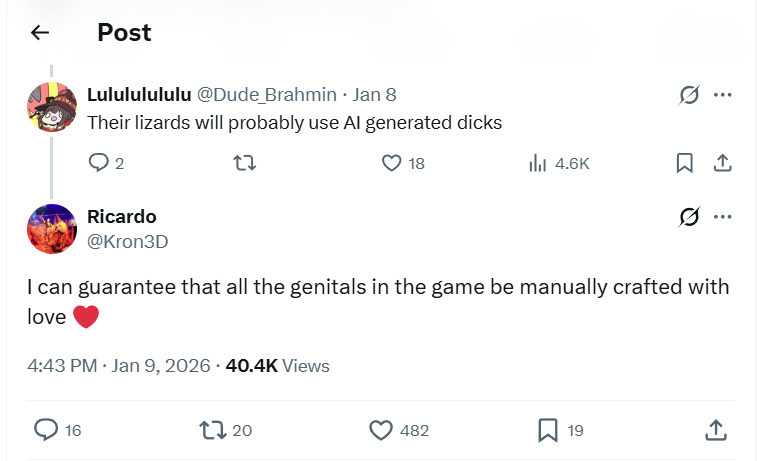The width and height of the screenshot is (757, 461).
Task: Like Ricardo's post with 482 likes
Action: [381, 430]
